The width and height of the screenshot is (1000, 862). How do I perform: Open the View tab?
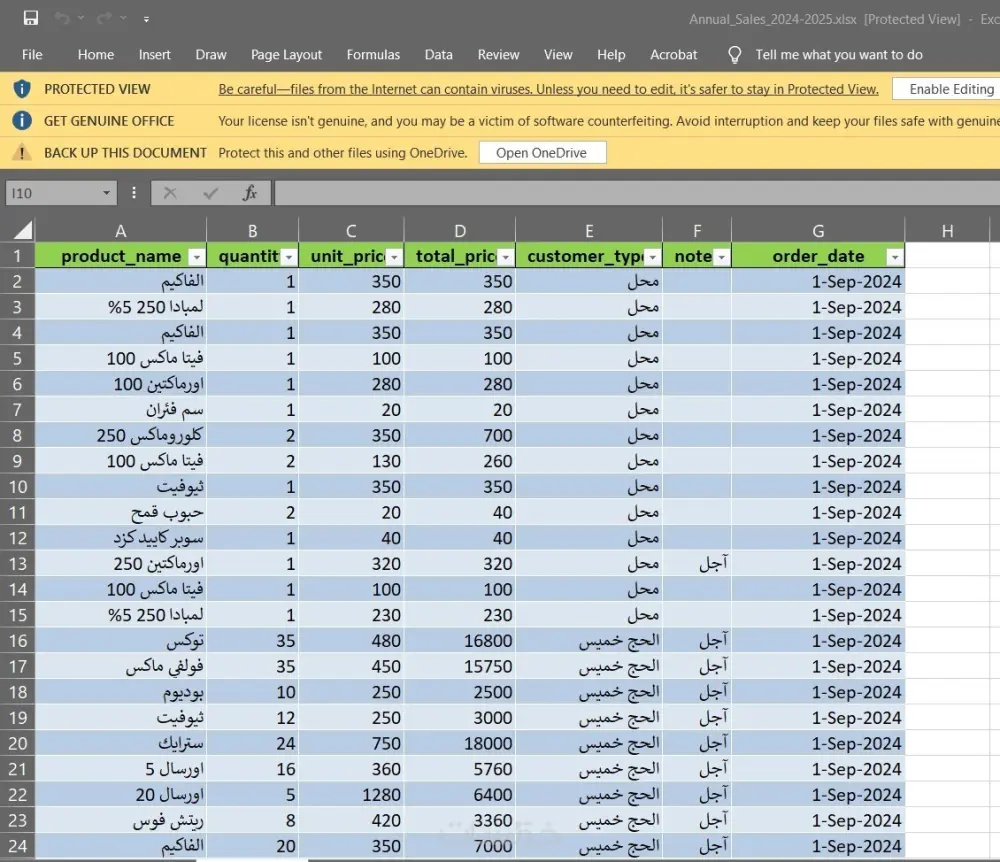(558, 55)
